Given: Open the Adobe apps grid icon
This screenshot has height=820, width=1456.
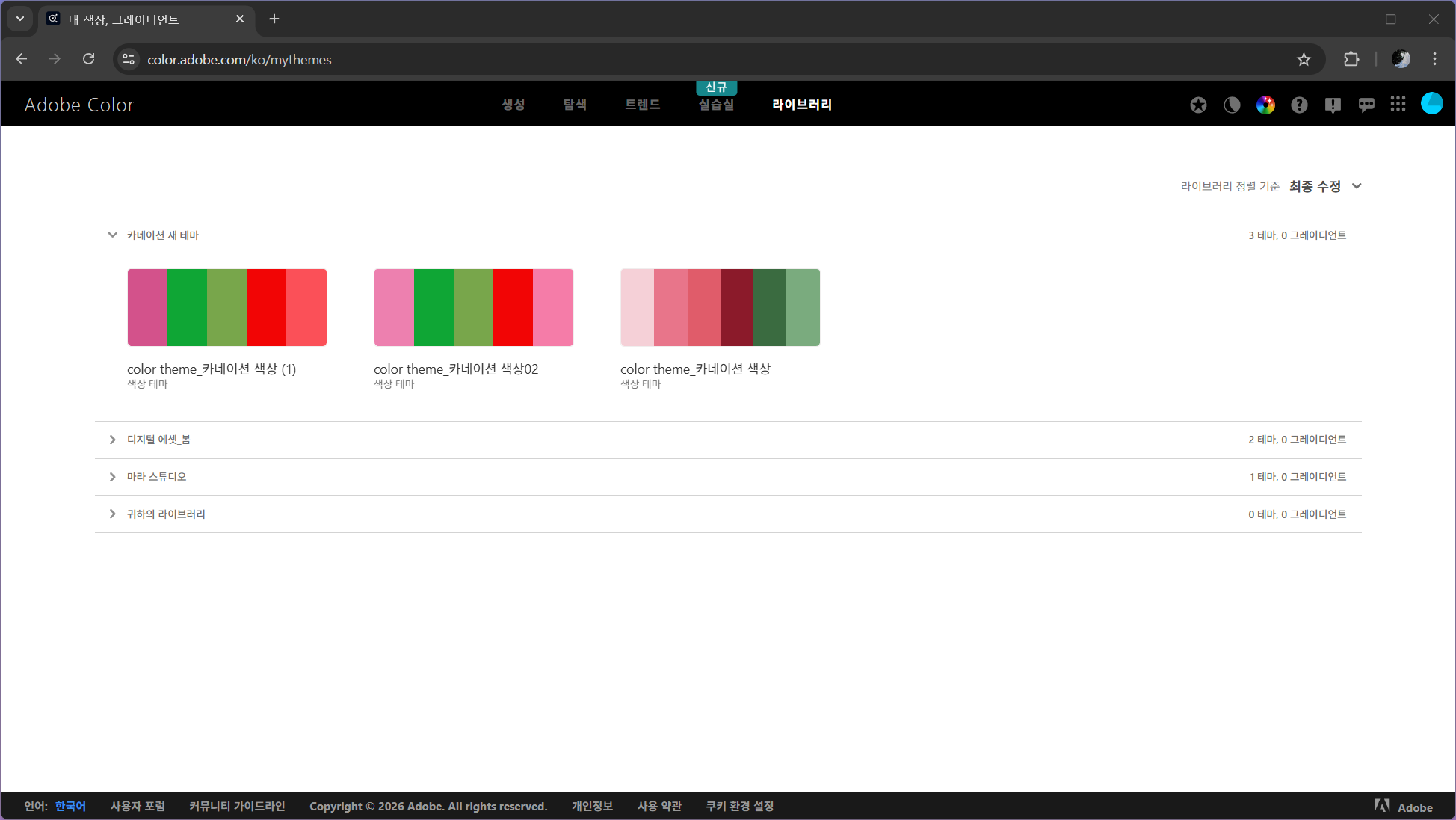Looking at the screenshot, I should click(1398, 104).
